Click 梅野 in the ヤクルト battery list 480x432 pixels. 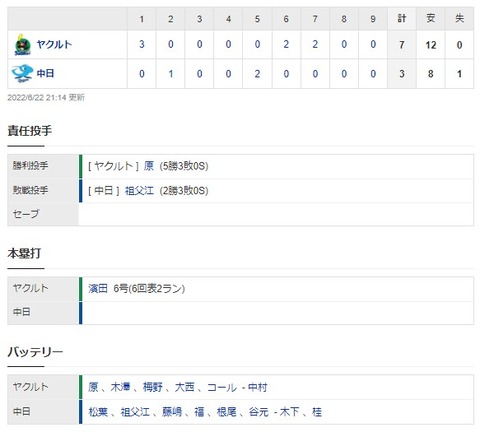point(153,387)
